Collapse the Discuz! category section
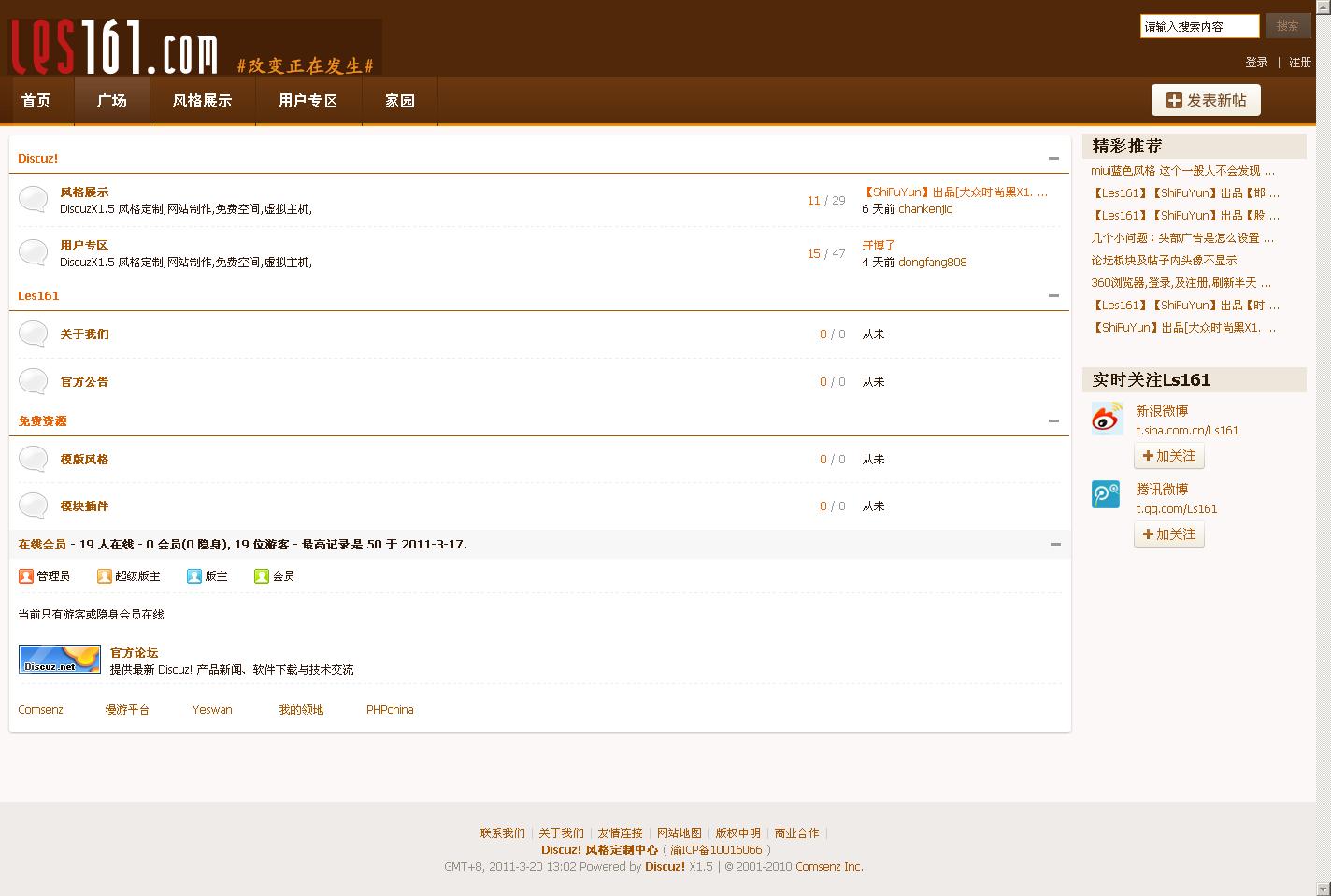 (1053, 159)
